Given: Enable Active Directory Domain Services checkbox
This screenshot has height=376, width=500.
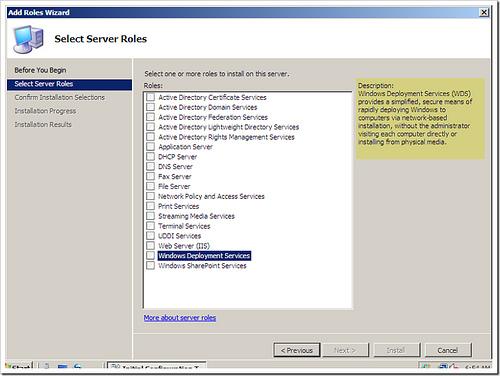Looking at the screenshot, I should 150,107.
